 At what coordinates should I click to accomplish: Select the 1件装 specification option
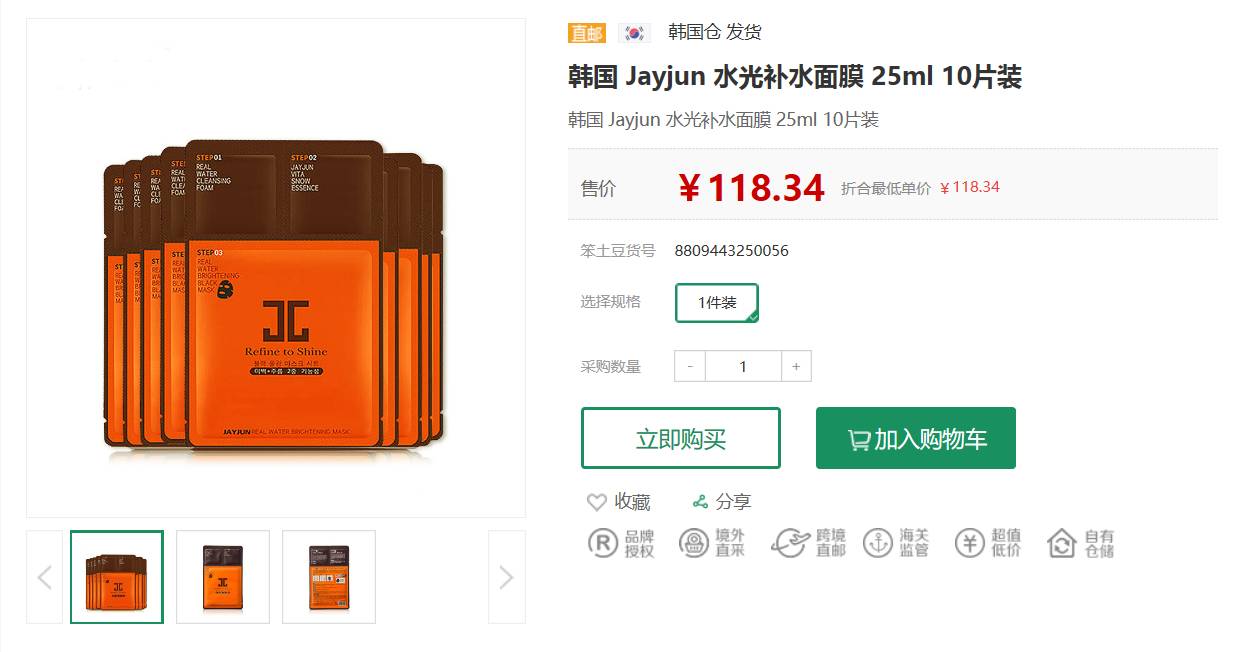[x=717, y=303]
